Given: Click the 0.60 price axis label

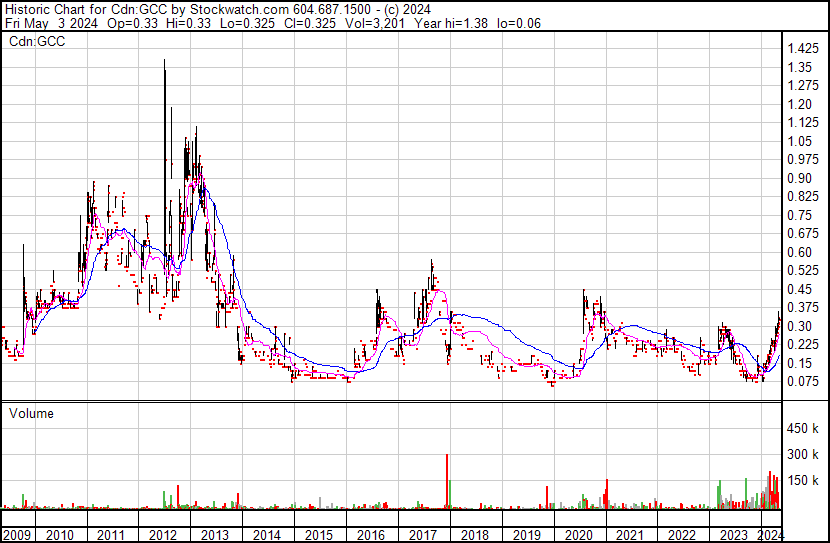Looking at the screenshot, I should pyautogui.click(x=800, y=252).
